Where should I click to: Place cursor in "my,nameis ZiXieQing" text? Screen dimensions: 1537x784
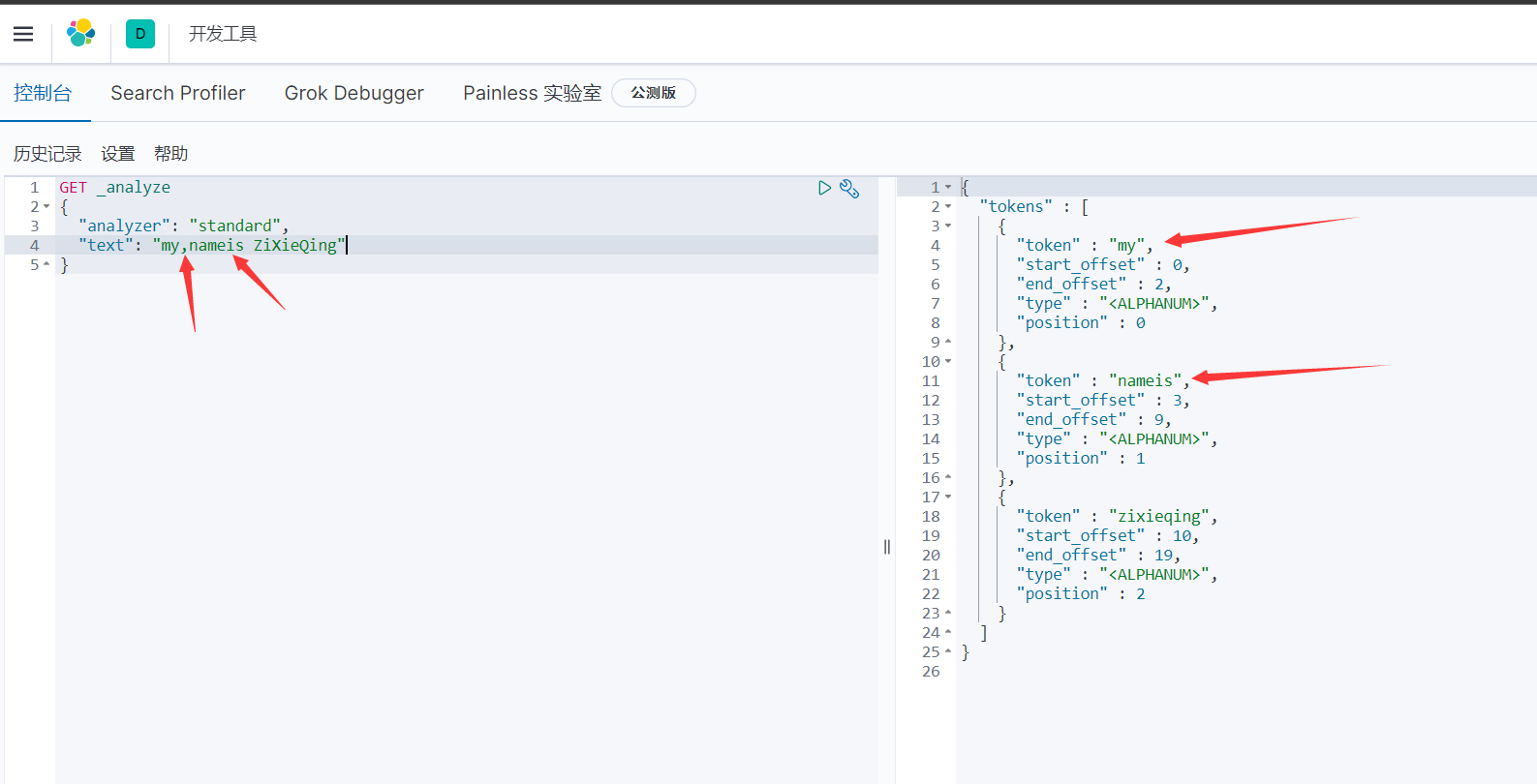[x=249, y=246]
